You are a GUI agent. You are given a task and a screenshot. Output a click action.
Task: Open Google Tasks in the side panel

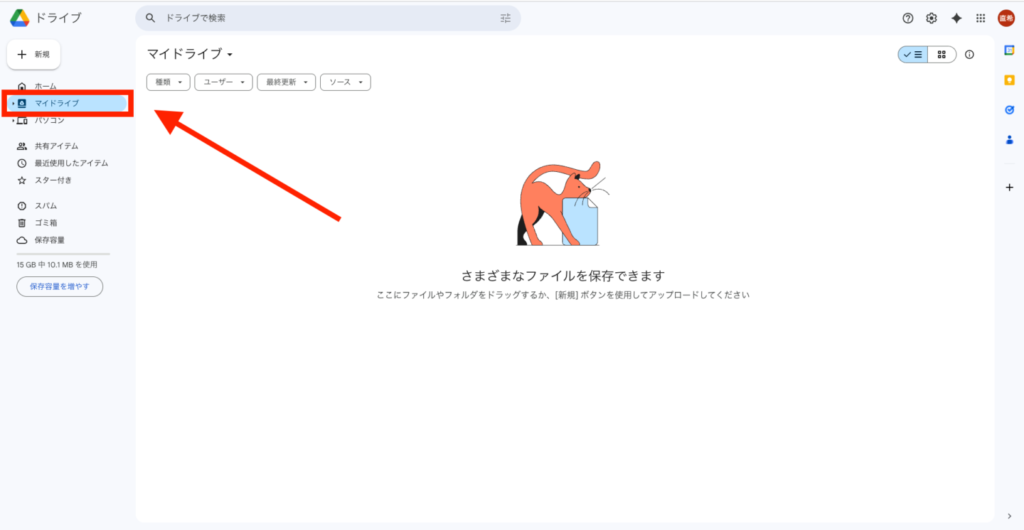1009,110
